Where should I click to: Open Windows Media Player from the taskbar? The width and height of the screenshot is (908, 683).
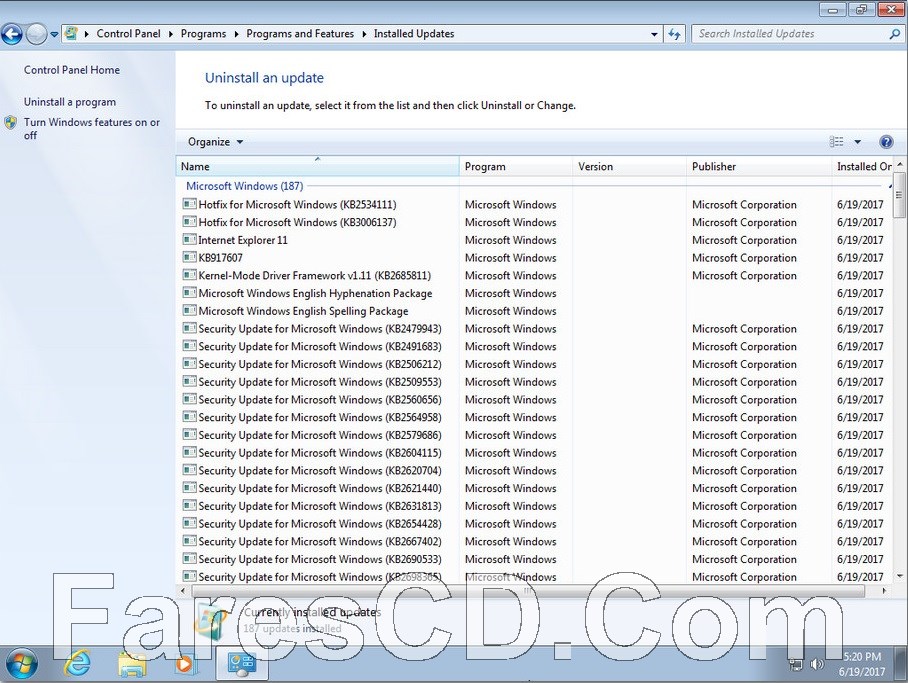coord(185,664)
